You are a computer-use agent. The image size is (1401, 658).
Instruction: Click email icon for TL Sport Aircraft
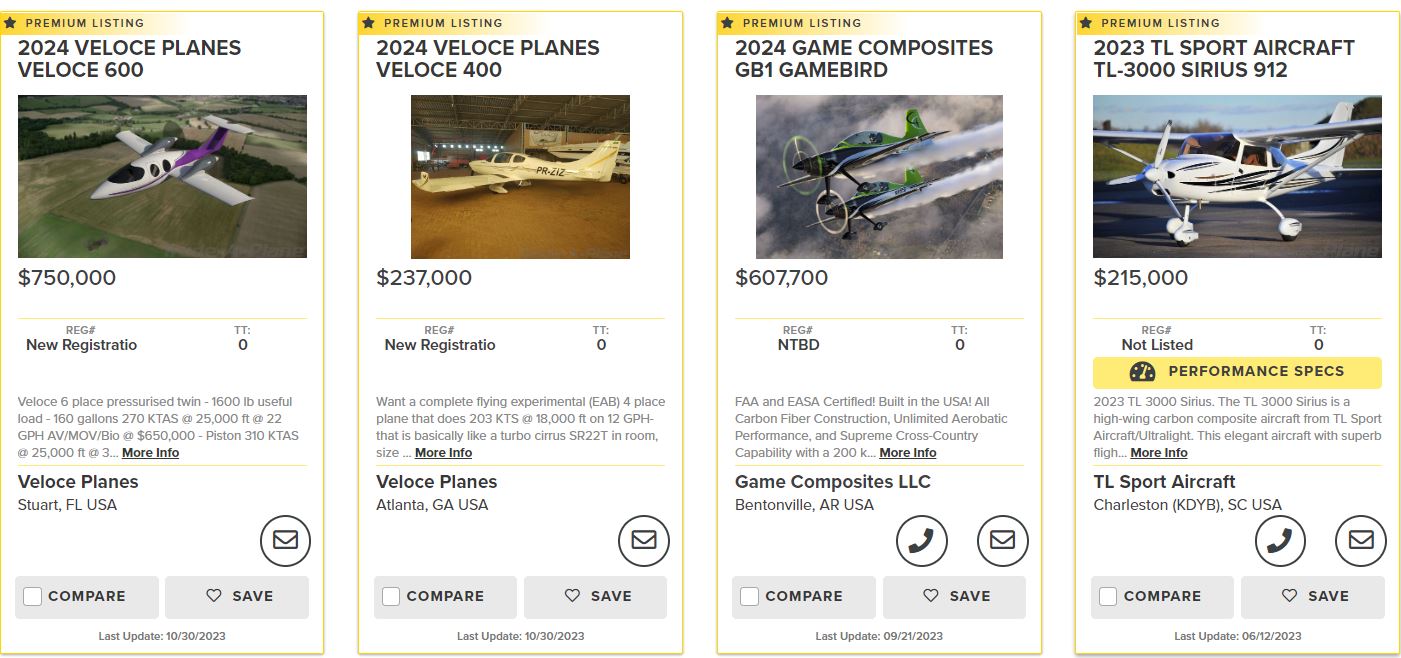coord(1360,540)
